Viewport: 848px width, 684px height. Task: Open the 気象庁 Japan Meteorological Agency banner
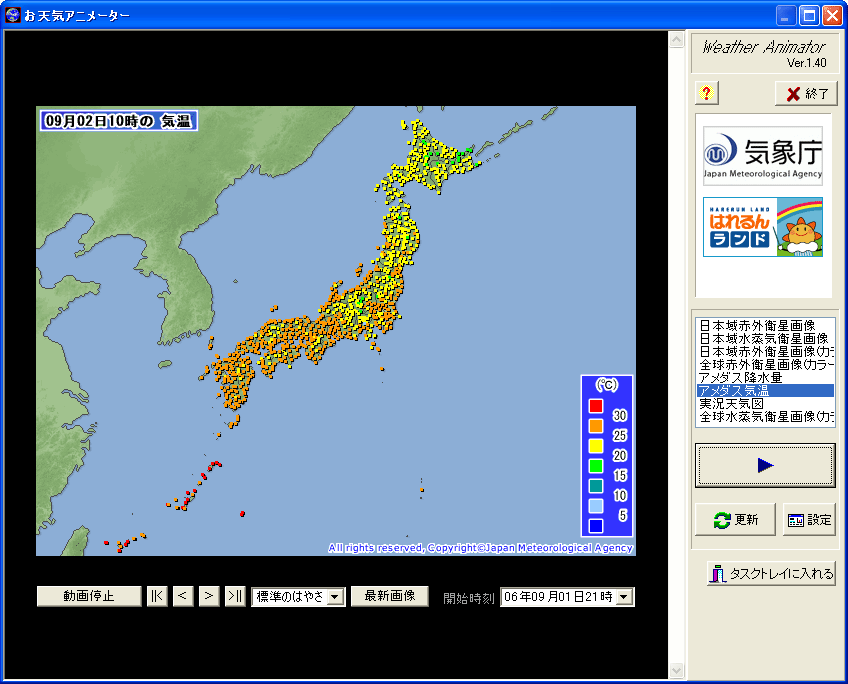point(763,156)
